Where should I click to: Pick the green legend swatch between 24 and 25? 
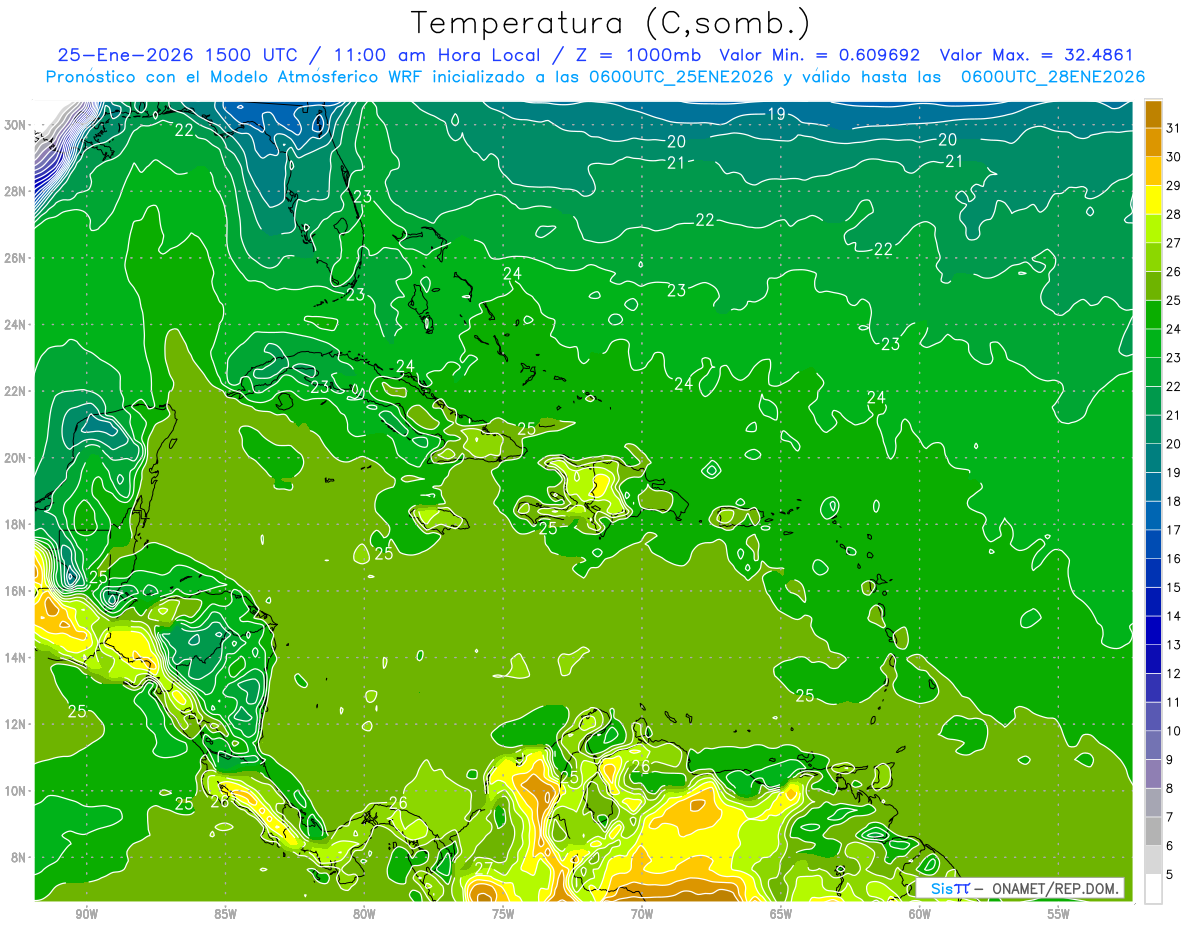[1153, 315]
